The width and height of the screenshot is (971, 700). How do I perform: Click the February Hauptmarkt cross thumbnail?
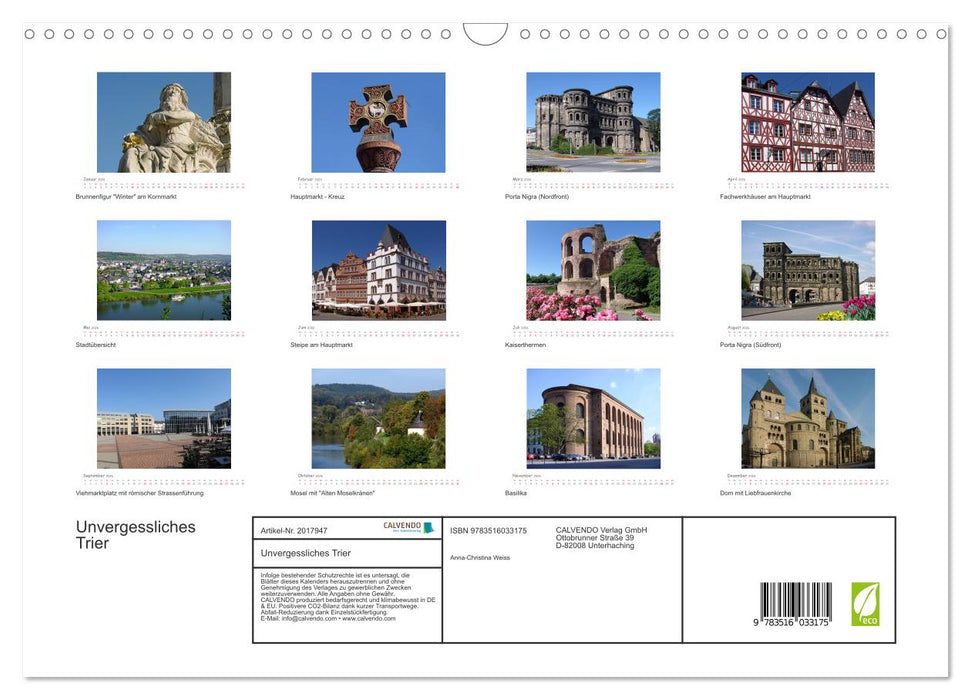point(378,121)
